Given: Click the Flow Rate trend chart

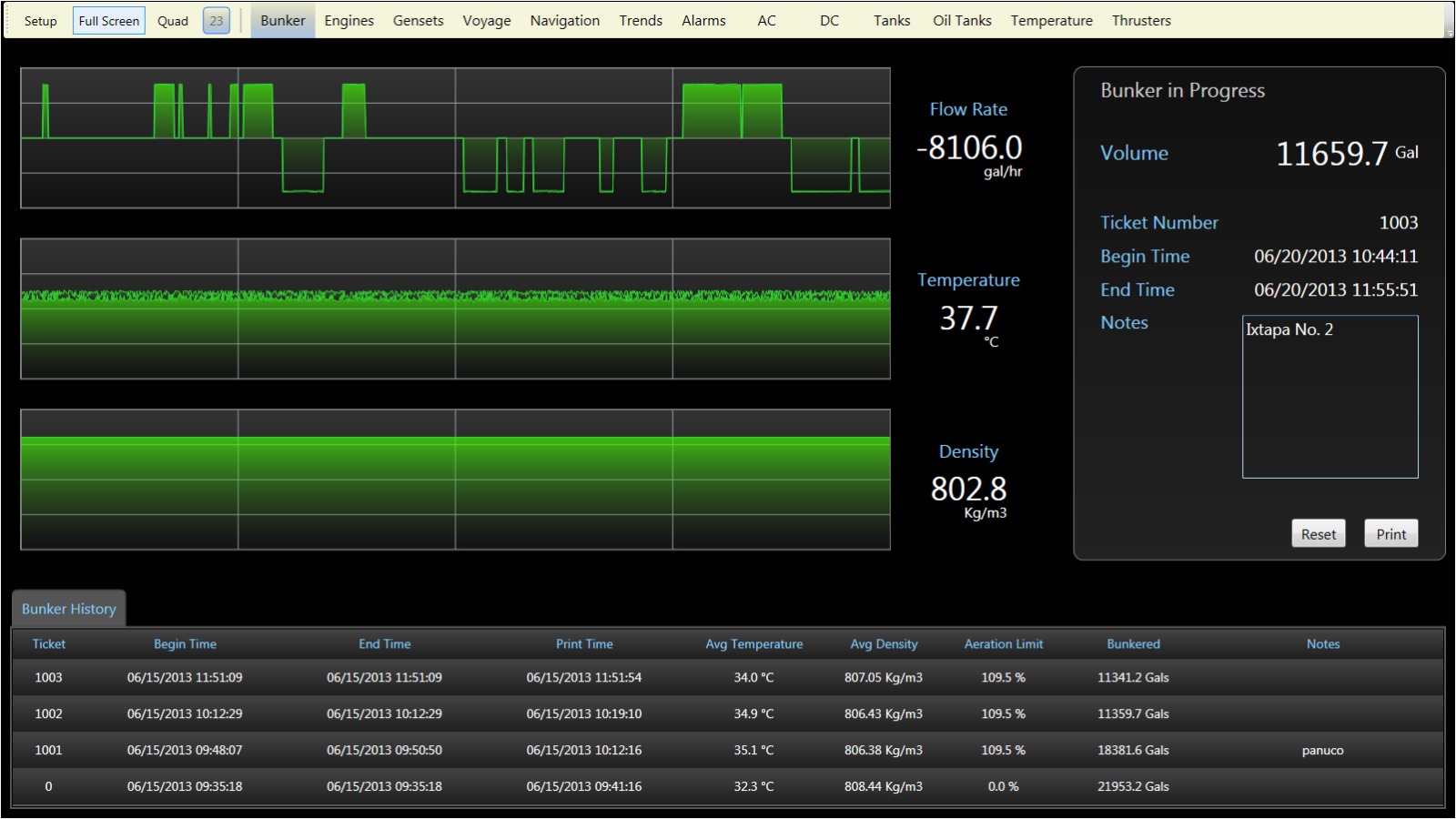Looking at the screenshot, I should point(455,138).
